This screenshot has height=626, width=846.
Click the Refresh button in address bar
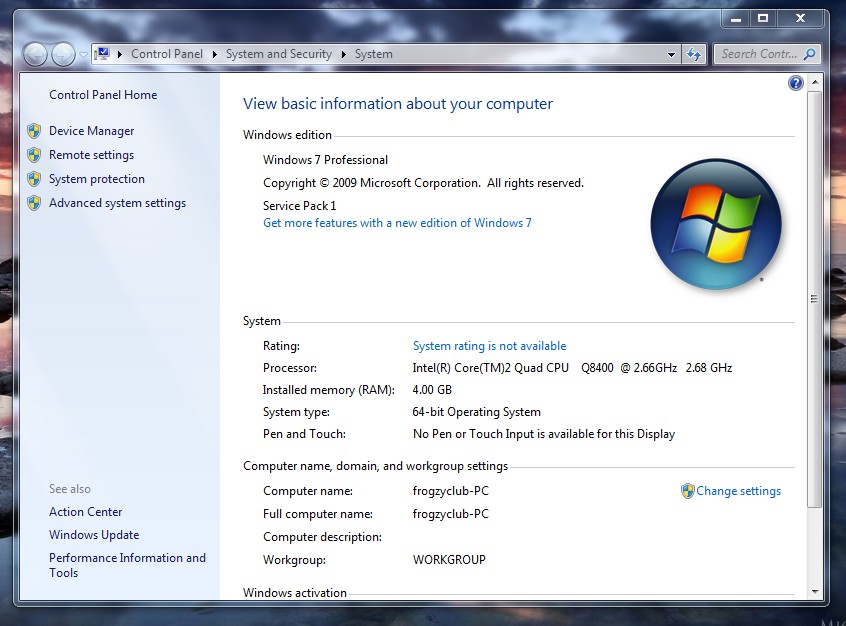tap(694, 55)
